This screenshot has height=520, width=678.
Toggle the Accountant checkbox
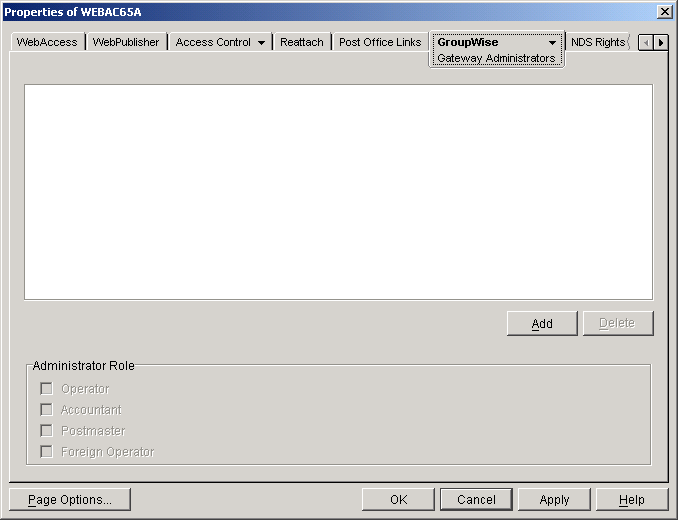tap(46, 409)
